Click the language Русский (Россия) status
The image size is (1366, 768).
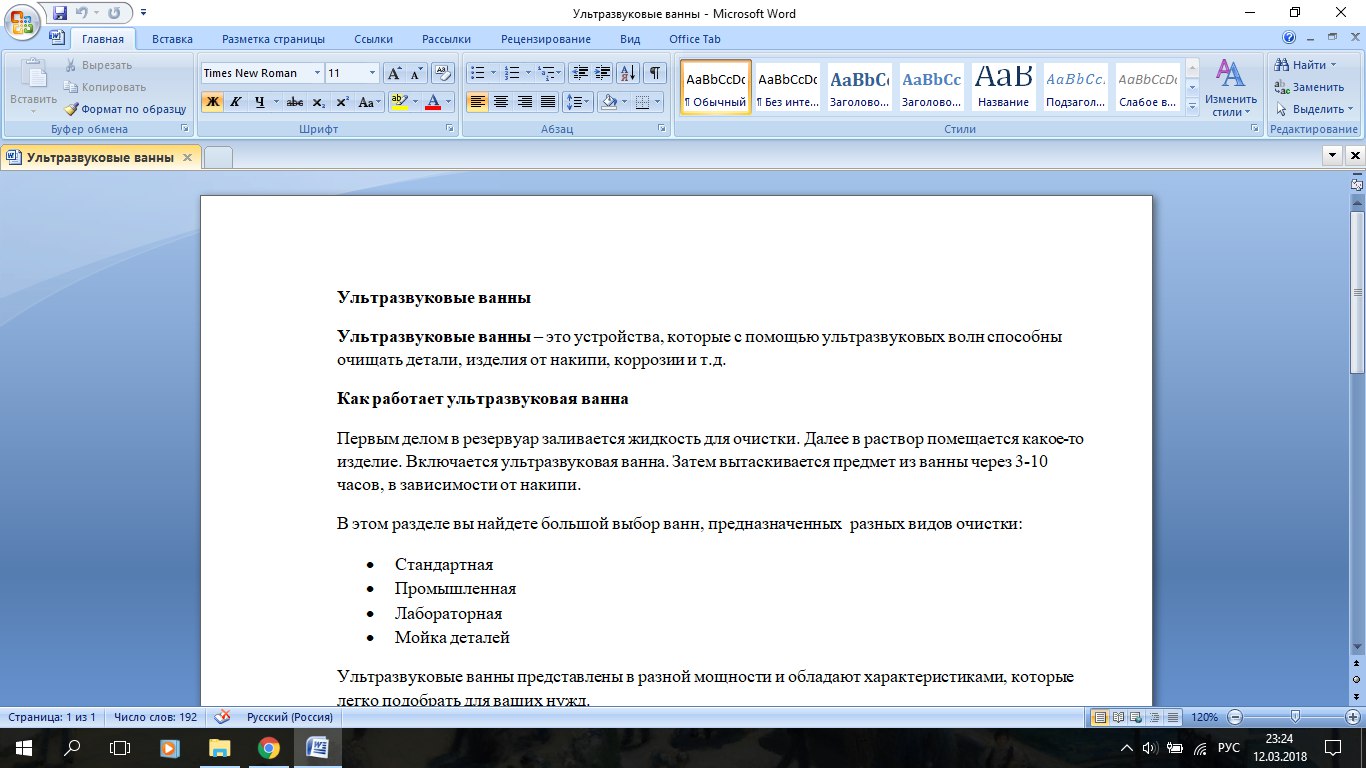tap(290, 717)
